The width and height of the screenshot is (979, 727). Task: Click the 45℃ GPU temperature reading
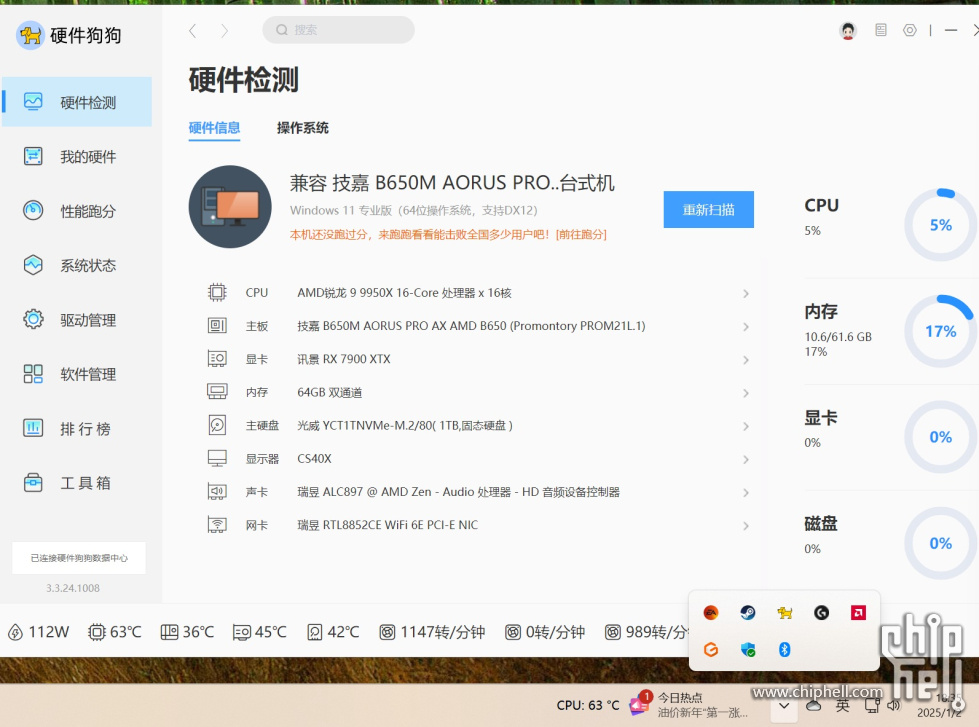[x=260, y=632]
